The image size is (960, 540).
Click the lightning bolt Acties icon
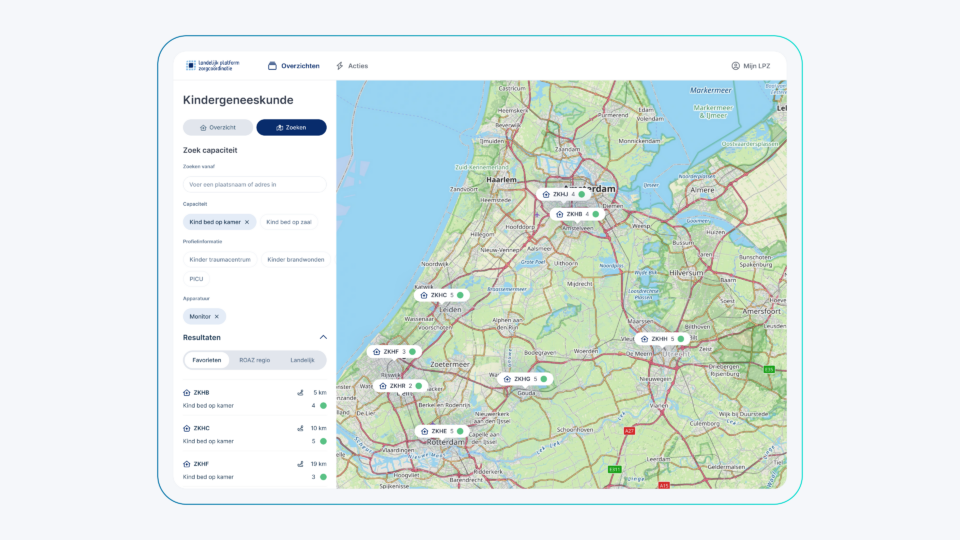tap(340, 66)
